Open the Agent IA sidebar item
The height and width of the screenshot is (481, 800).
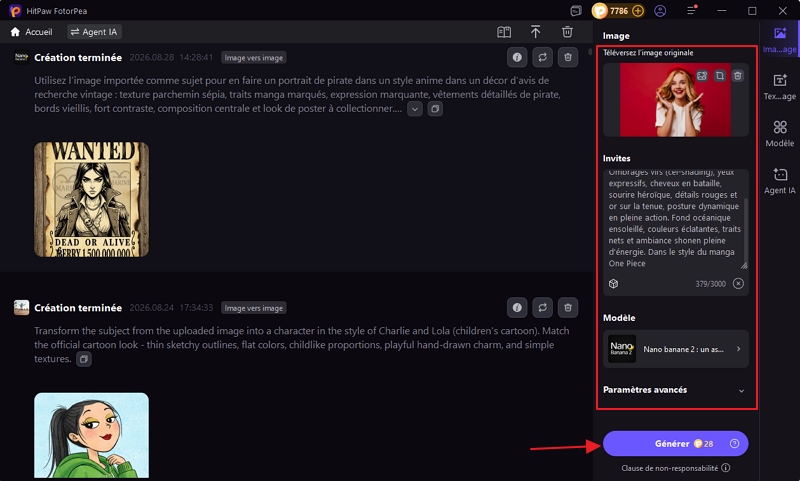click(x=780, y=181)
